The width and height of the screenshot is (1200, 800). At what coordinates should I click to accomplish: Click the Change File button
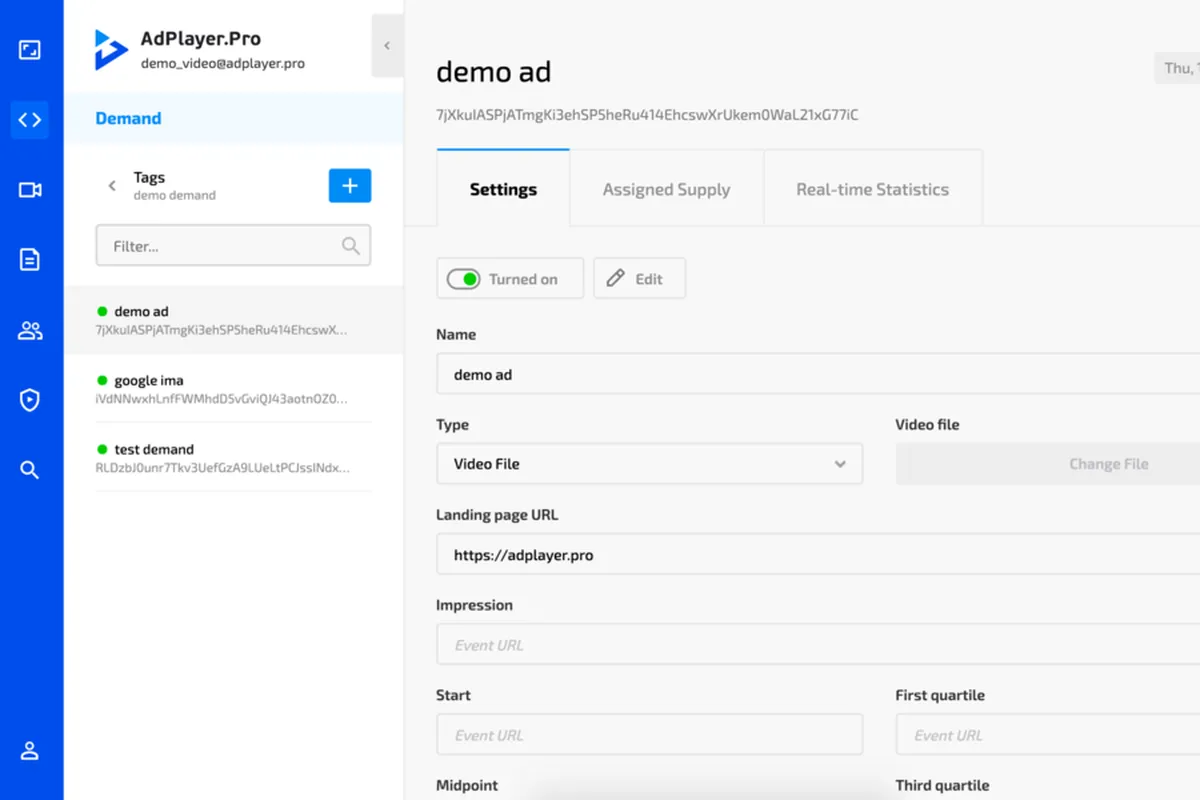tap(1048, 464)
